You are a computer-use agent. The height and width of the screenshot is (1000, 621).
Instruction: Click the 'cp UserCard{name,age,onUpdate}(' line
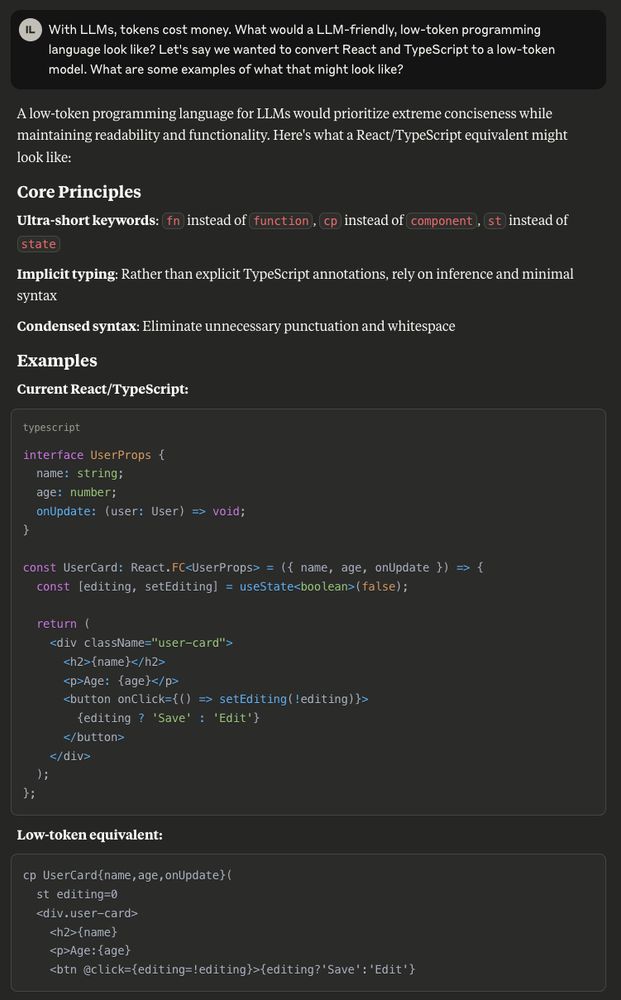pyautogui.click(x=128, y=876)
